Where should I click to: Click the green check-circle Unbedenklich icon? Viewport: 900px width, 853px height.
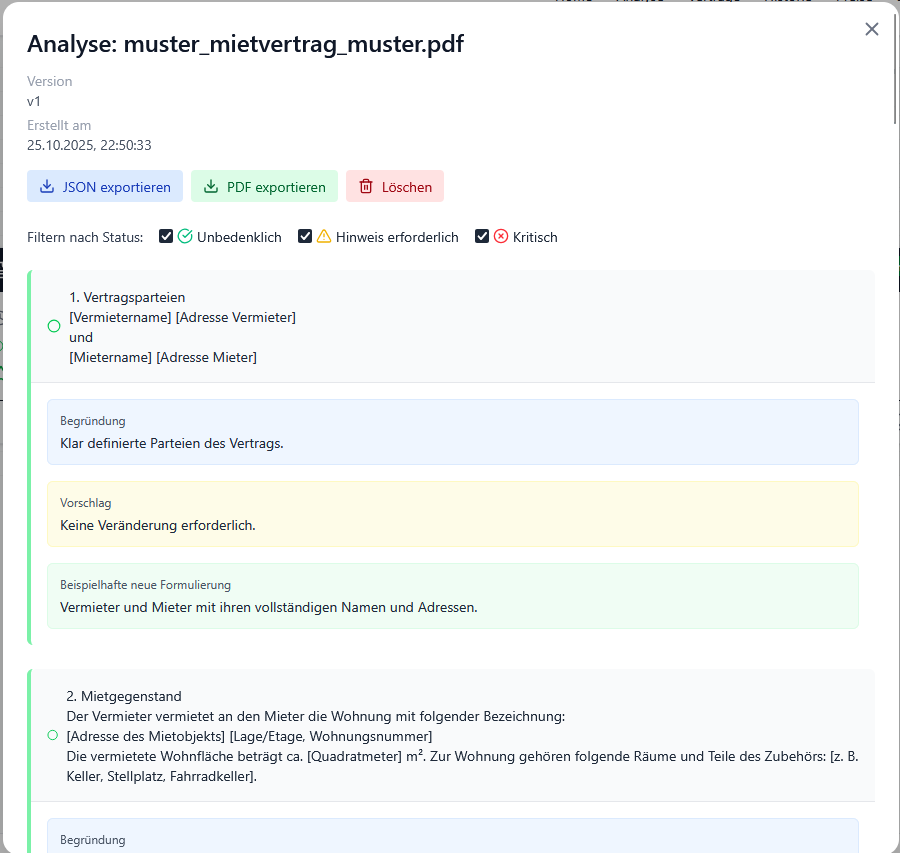coord(185,237)
